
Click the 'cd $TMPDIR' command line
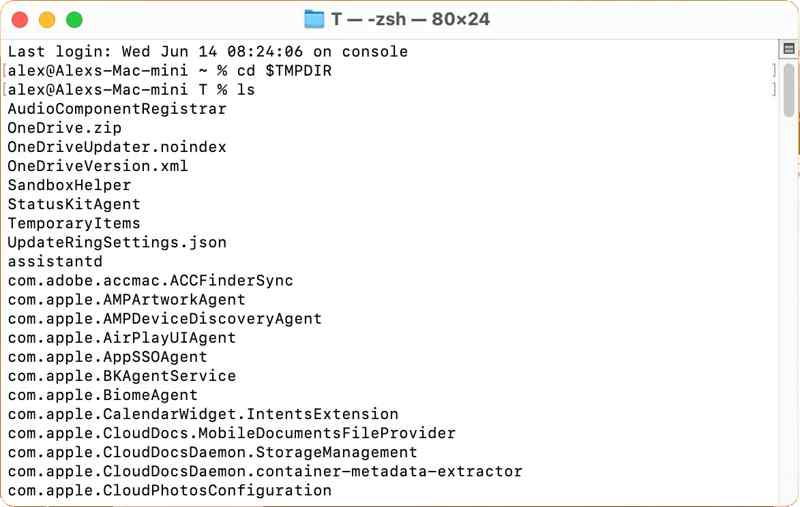(x=169, y=70)
